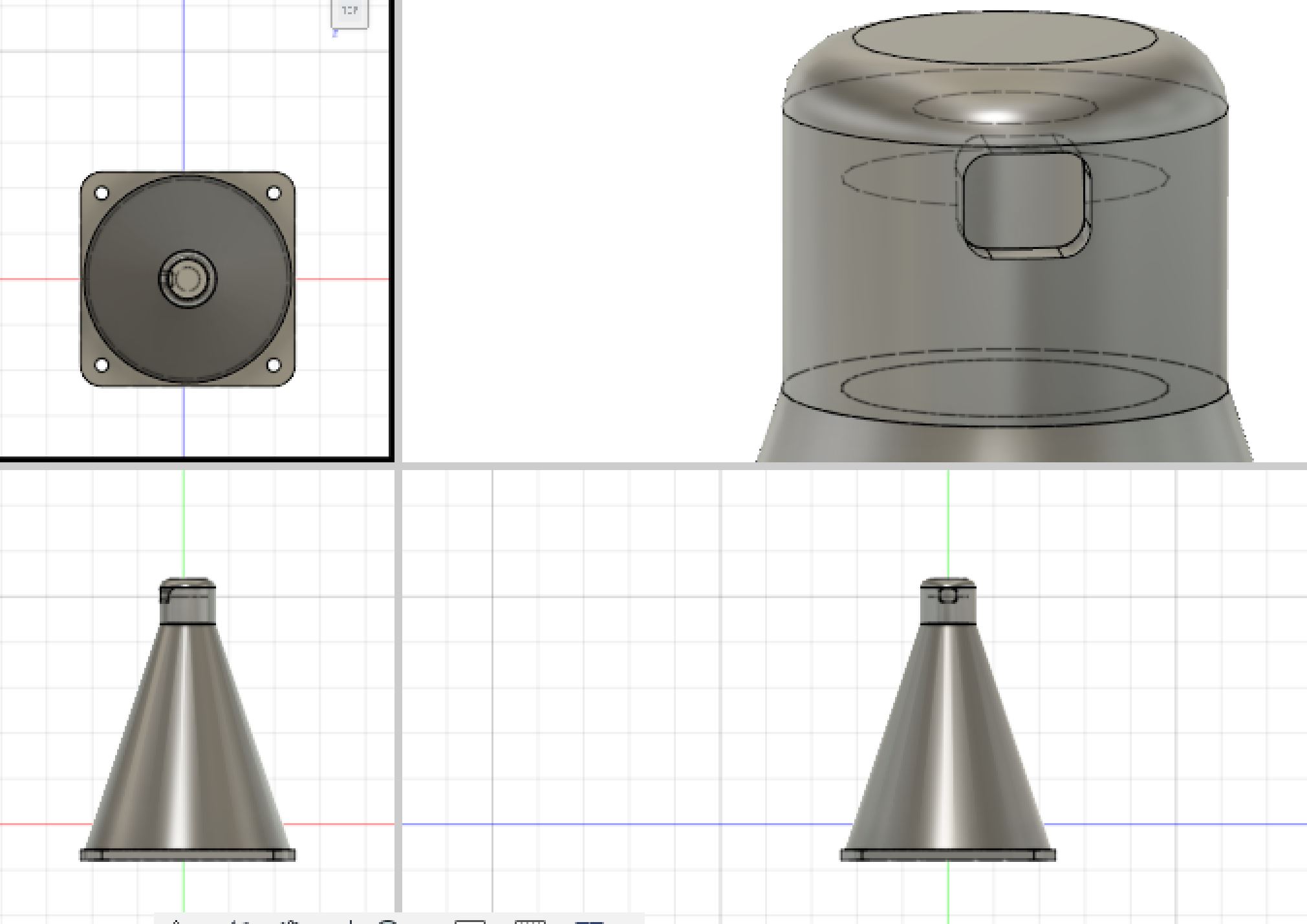
Task: Select the flat top ellipse face in perspective view
Action: [1004, 38]
